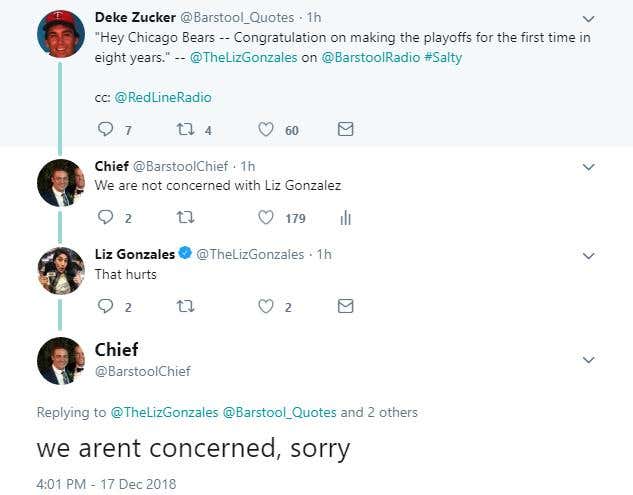This screenshot has width=633, height=495.
Task: Open more options on Liz Gonzales' tweet
Action: (588, 256)
